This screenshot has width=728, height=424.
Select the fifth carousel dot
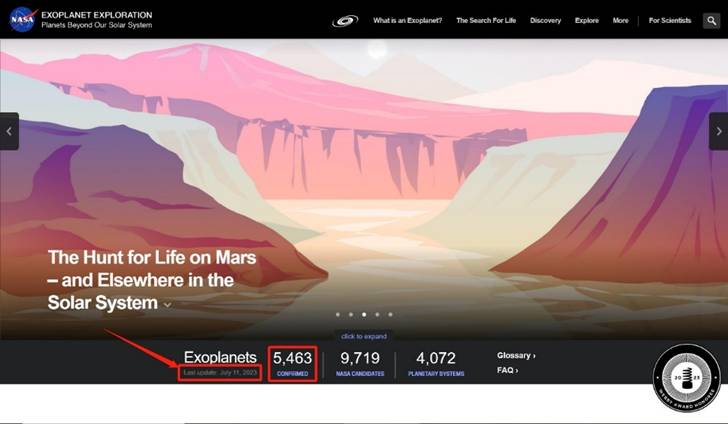(x=390, y=314)
